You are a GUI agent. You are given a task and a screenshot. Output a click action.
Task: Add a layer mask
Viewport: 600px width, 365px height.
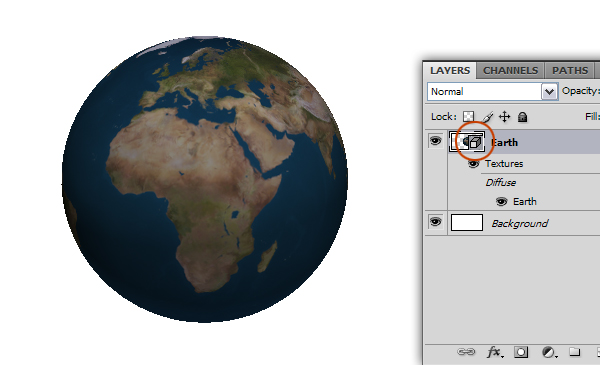[x=521, y=352]
